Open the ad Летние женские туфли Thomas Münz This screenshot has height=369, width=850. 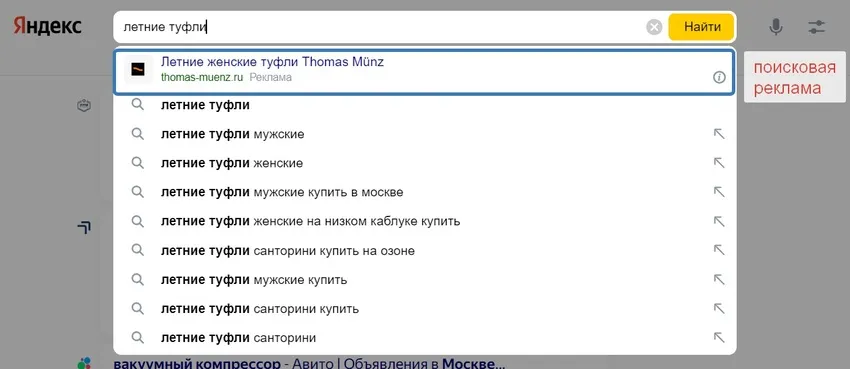272,62
